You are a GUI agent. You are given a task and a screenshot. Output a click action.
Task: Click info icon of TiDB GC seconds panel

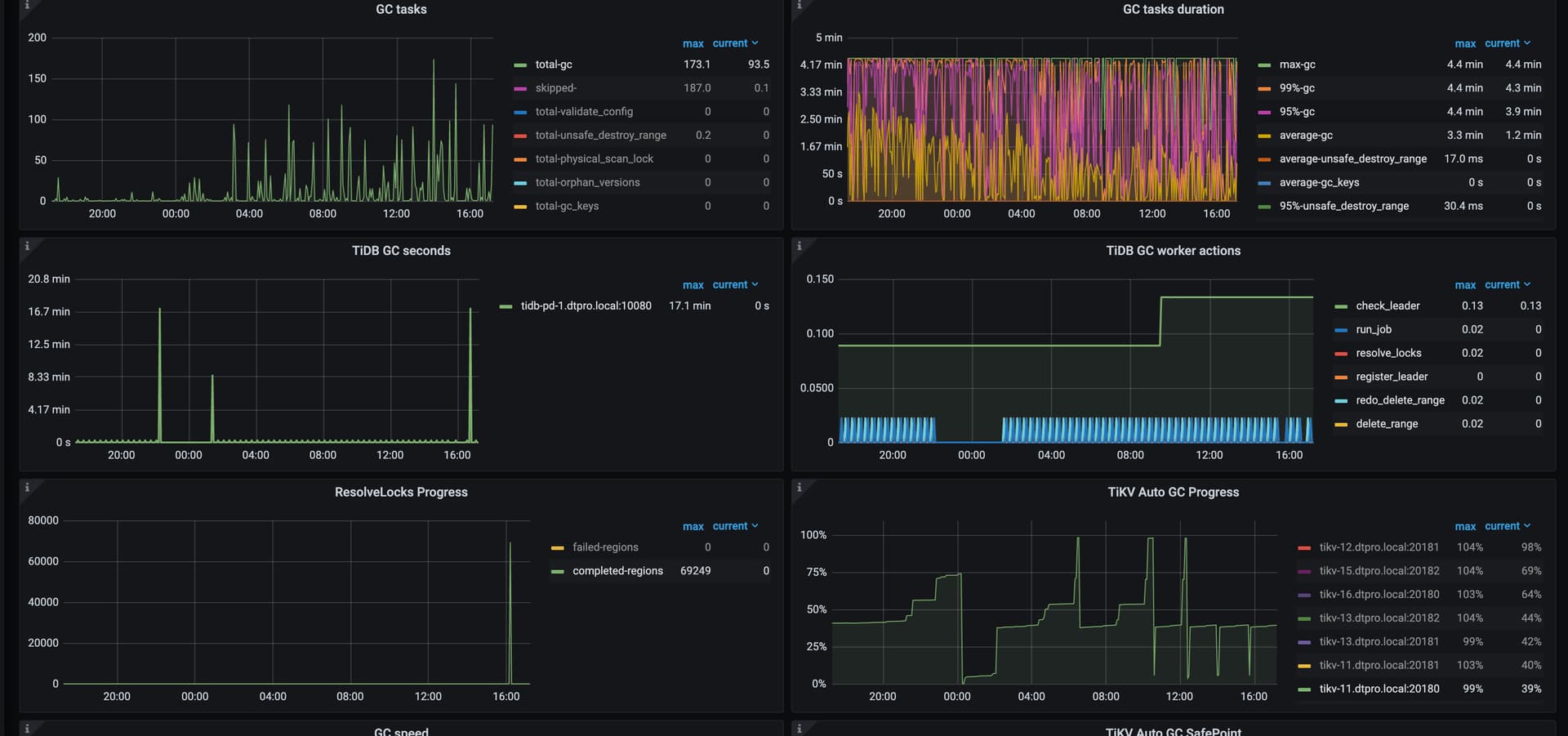pos(27,246)
